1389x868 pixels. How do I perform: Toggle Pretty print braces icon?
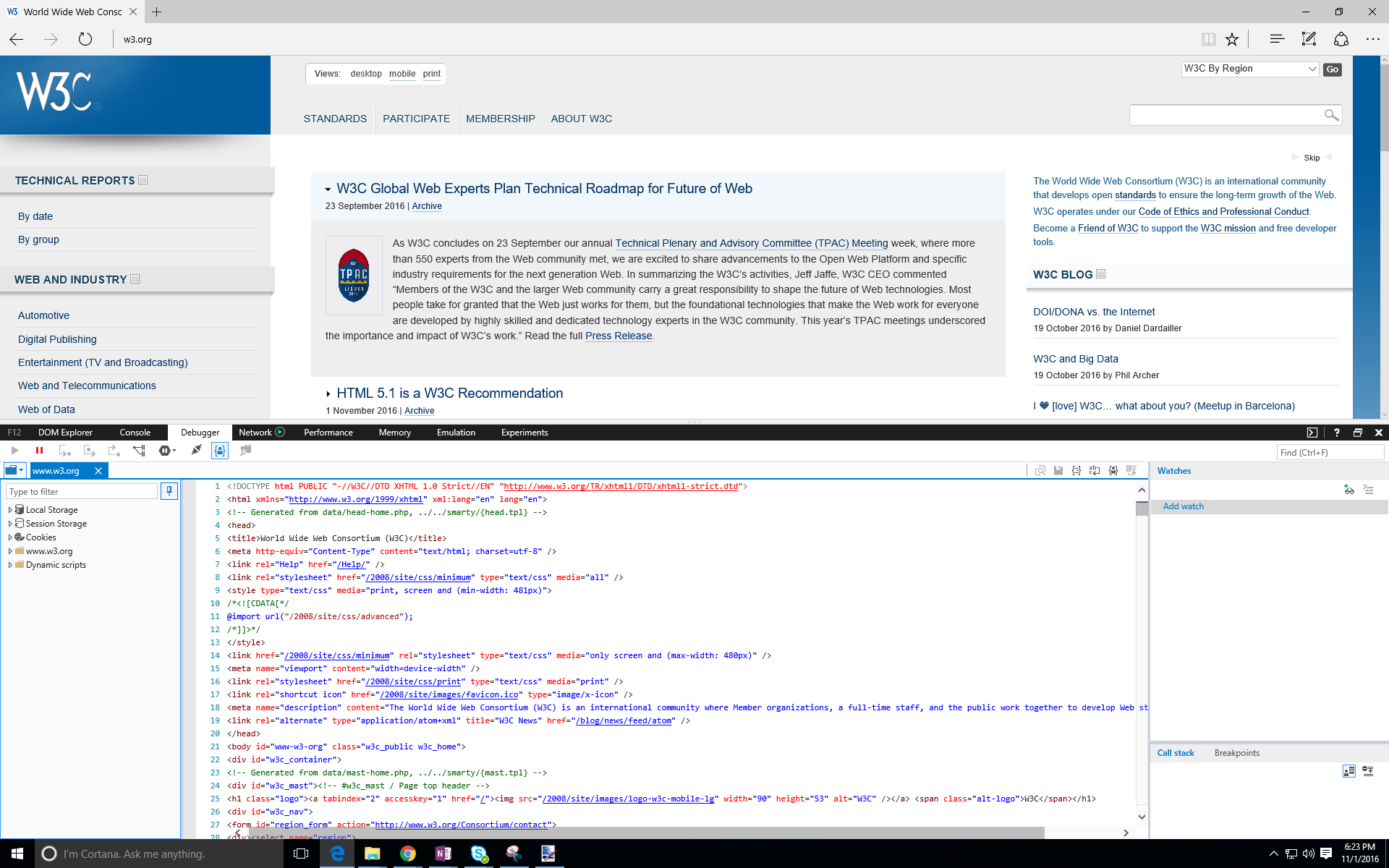(1076, 471)
